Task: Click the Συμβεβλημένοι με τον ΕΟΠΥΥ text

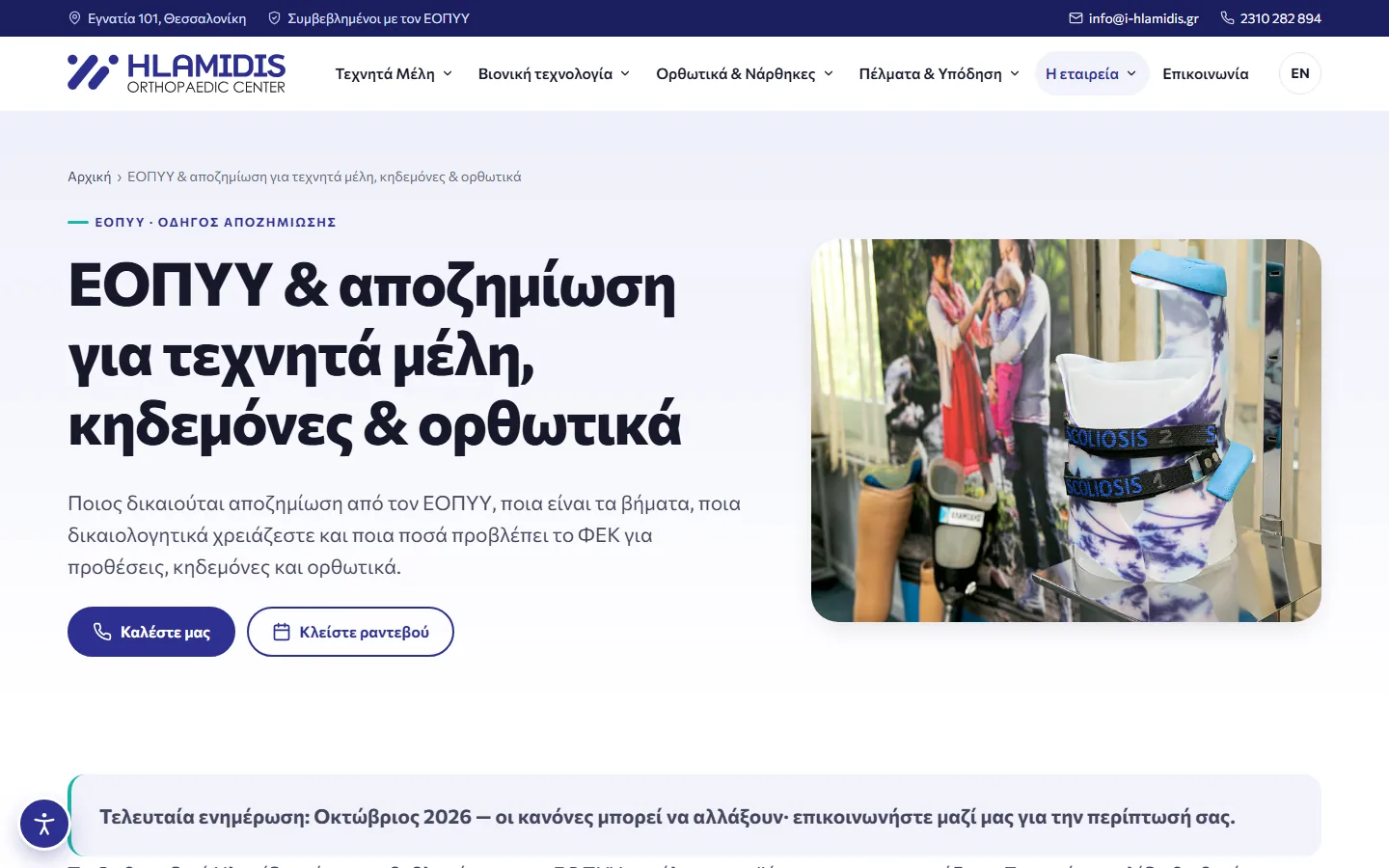Action: pos(378,18)
